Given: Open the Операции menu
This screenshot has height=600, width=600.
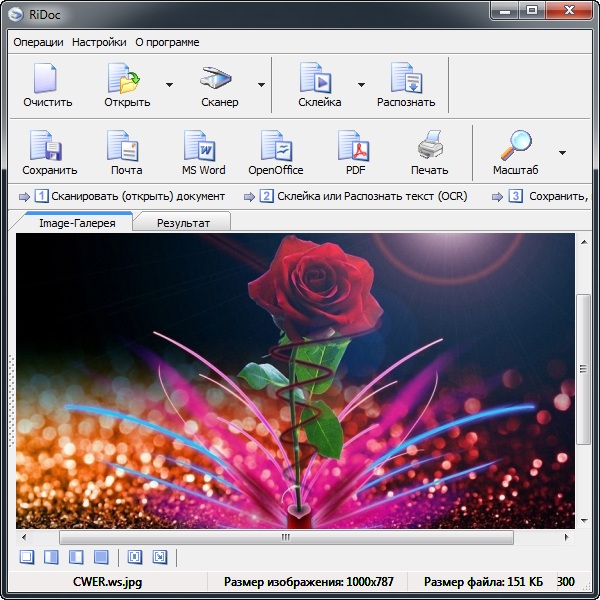Looking at the screenshot, I should (x=38, y=42).
